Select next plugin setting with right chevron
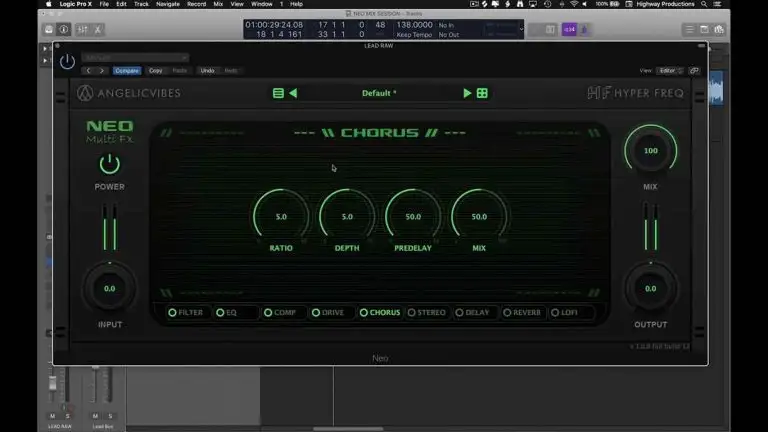 pos(101,71)
